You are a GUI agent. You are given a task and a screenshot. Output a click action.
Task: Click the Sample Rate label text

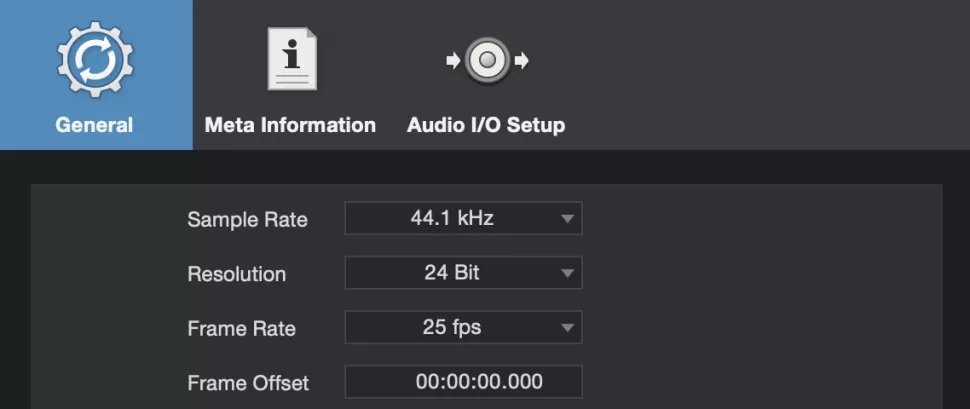click(x=247, y=220)
